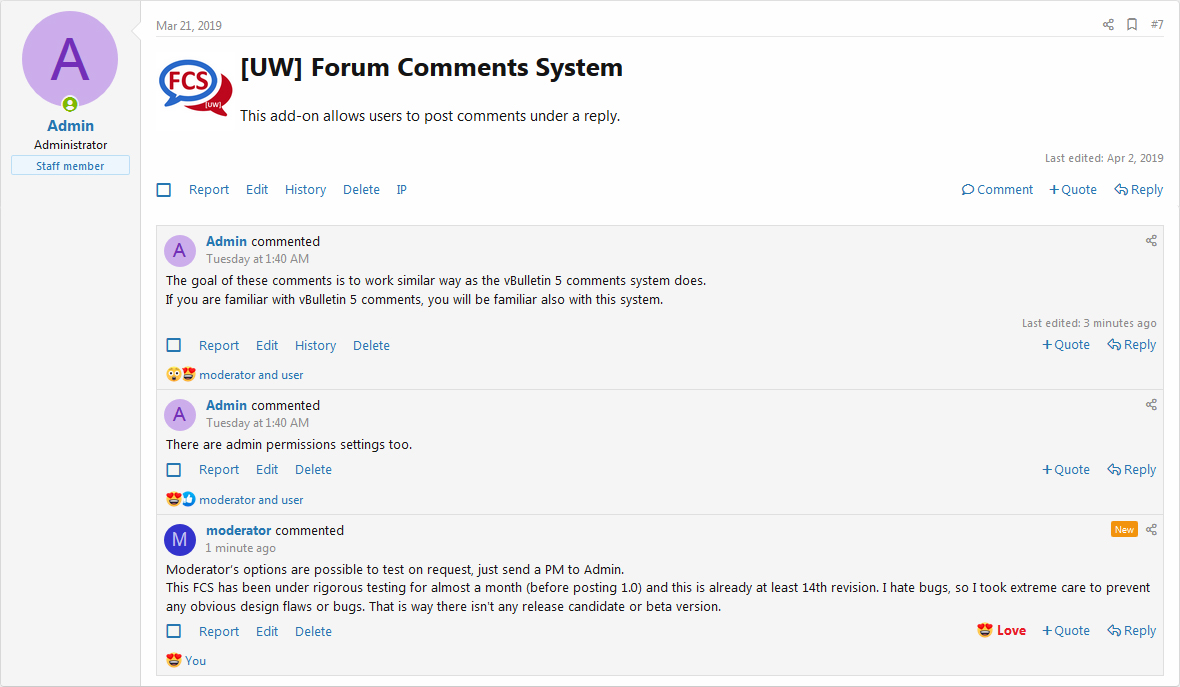Check the moderator comment's selection box
The height and width of the screenshot is (687, 1180).
(174, 631)
